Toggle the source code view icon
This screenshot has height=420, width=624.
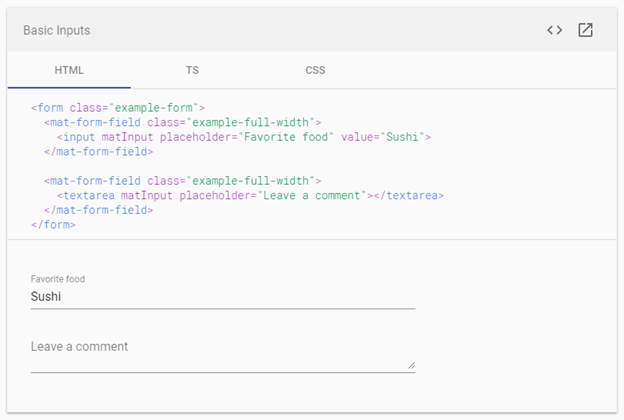pyautogui.click(x=554, y=30)
